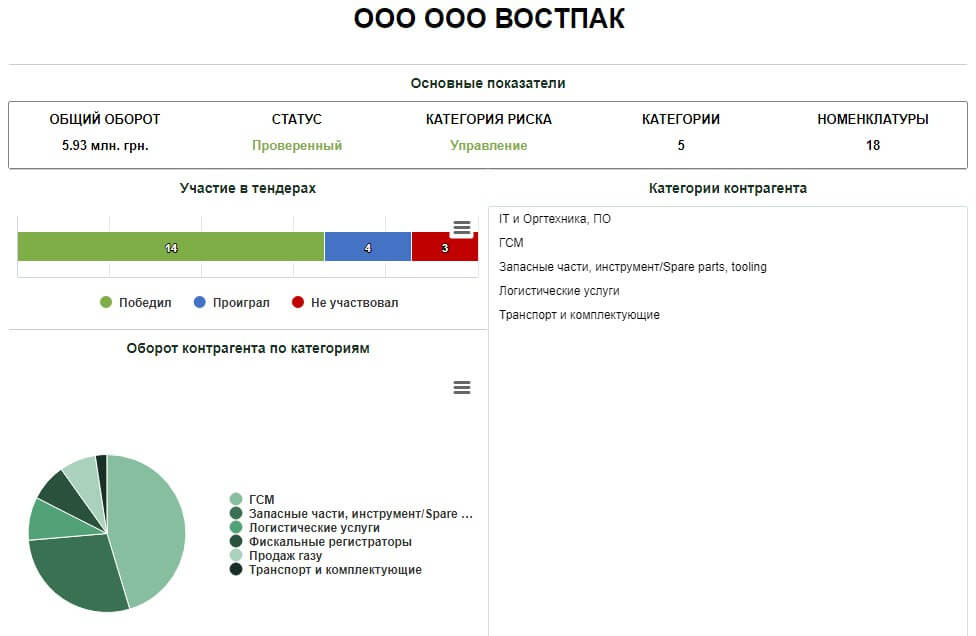
Task: Click the 5.93 млн. грн. turnover value
Action: (x=105, y=146)
